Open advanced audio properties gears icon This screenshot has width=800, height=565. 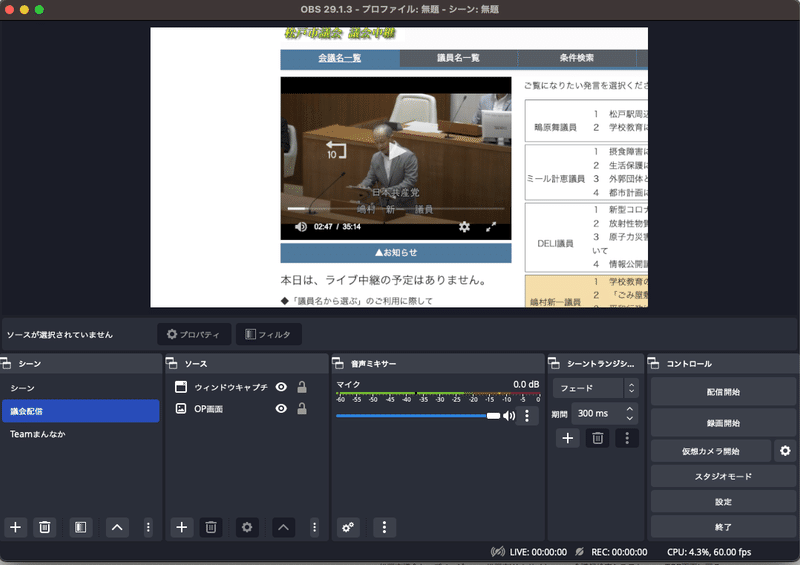pyautogui.click(x=348, y=527)
